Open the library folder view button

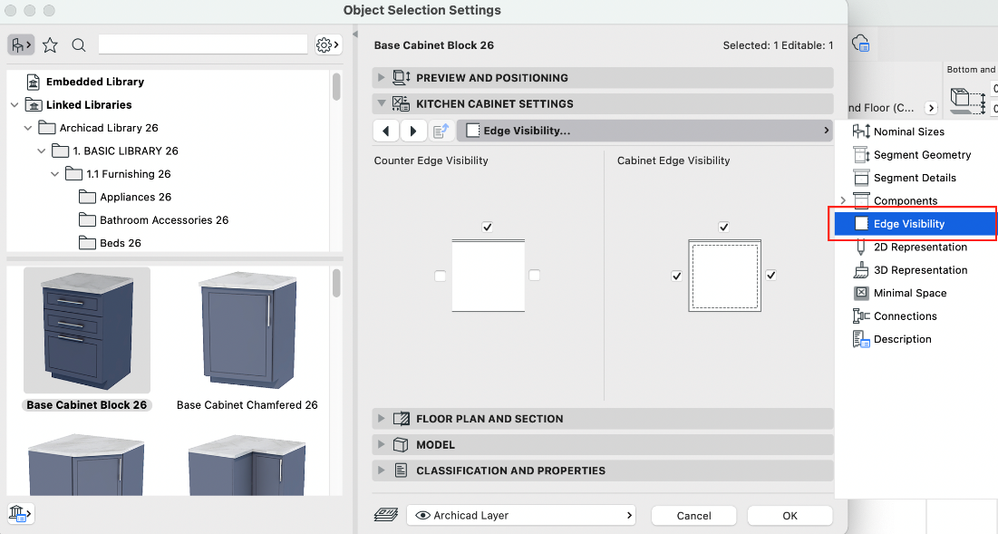21,45
